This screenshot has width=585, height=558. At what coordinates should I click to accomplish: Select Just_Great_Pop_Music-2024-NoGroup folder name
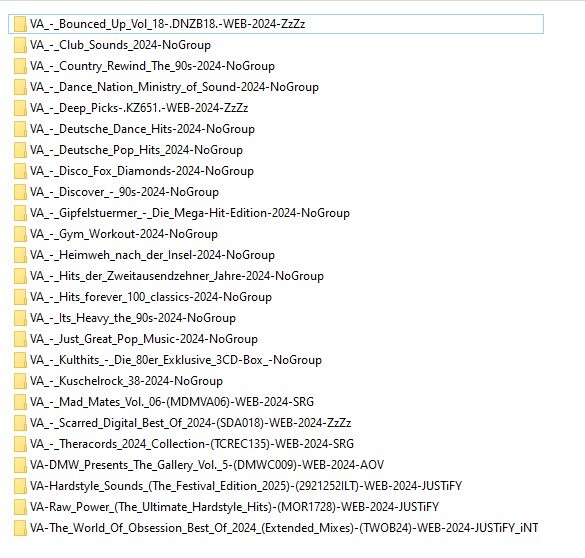(144, 339)
